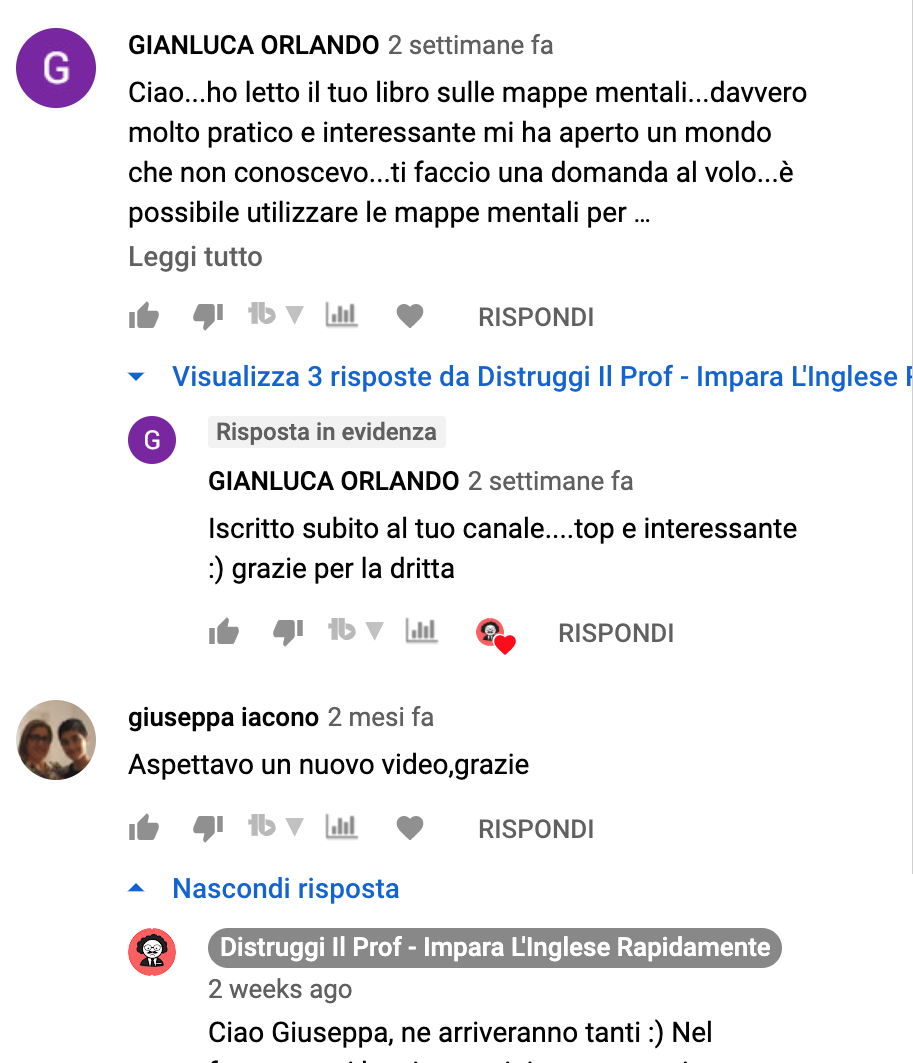Image resolution: width=913 pixels, height=1063 pixels.
Task: Thumbs down the 'Iscritto subito' reply
Action: (288, 633)
